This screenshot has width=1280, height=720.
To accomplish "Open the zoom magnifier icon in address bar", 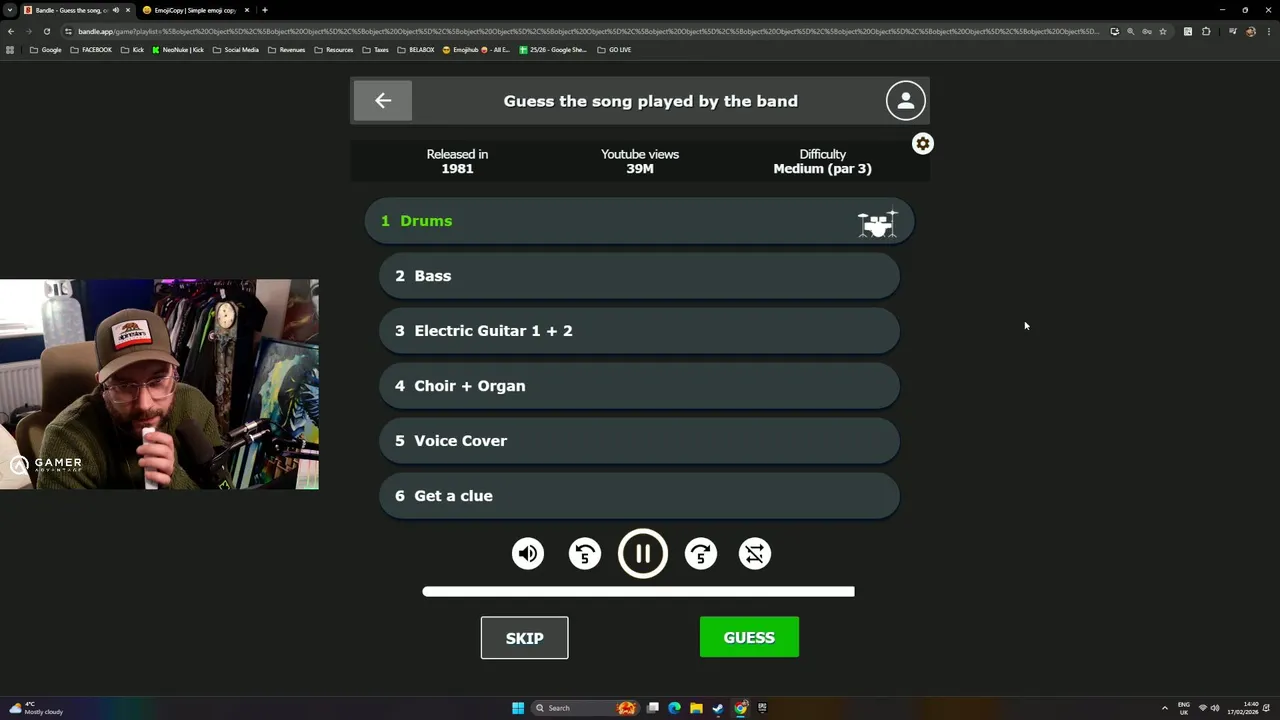I will coord(1130,31).
